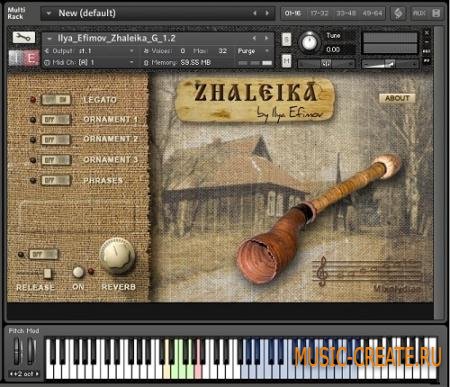Collapse the instrument name dropdown arrow
450x387 pixels.
pos(49,39)
